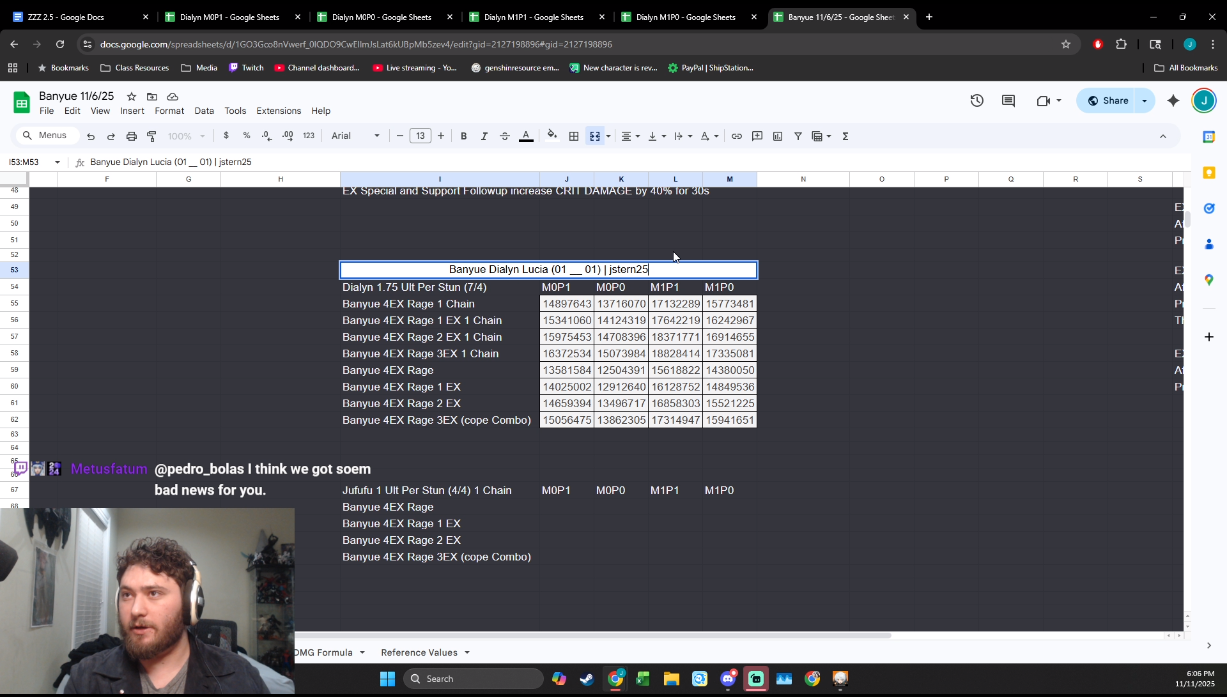Viewport: 1227px width, 697px height.
Task: Open the text wrapping dropdown
Action: point(681,136)
